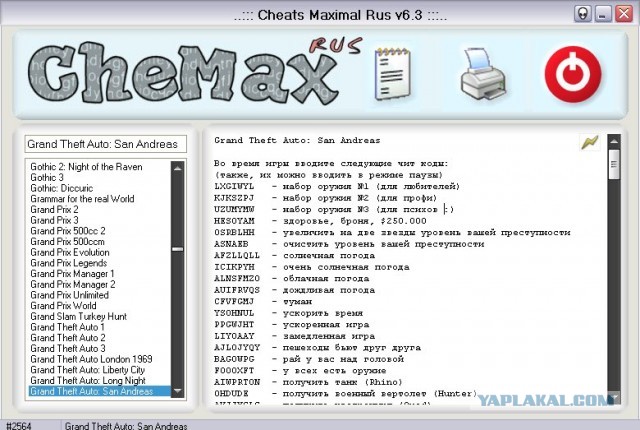The width and height of the screenshot is (640, 430).
Task: Select Grand Prix Manager 1 entry
Action: 72,273
